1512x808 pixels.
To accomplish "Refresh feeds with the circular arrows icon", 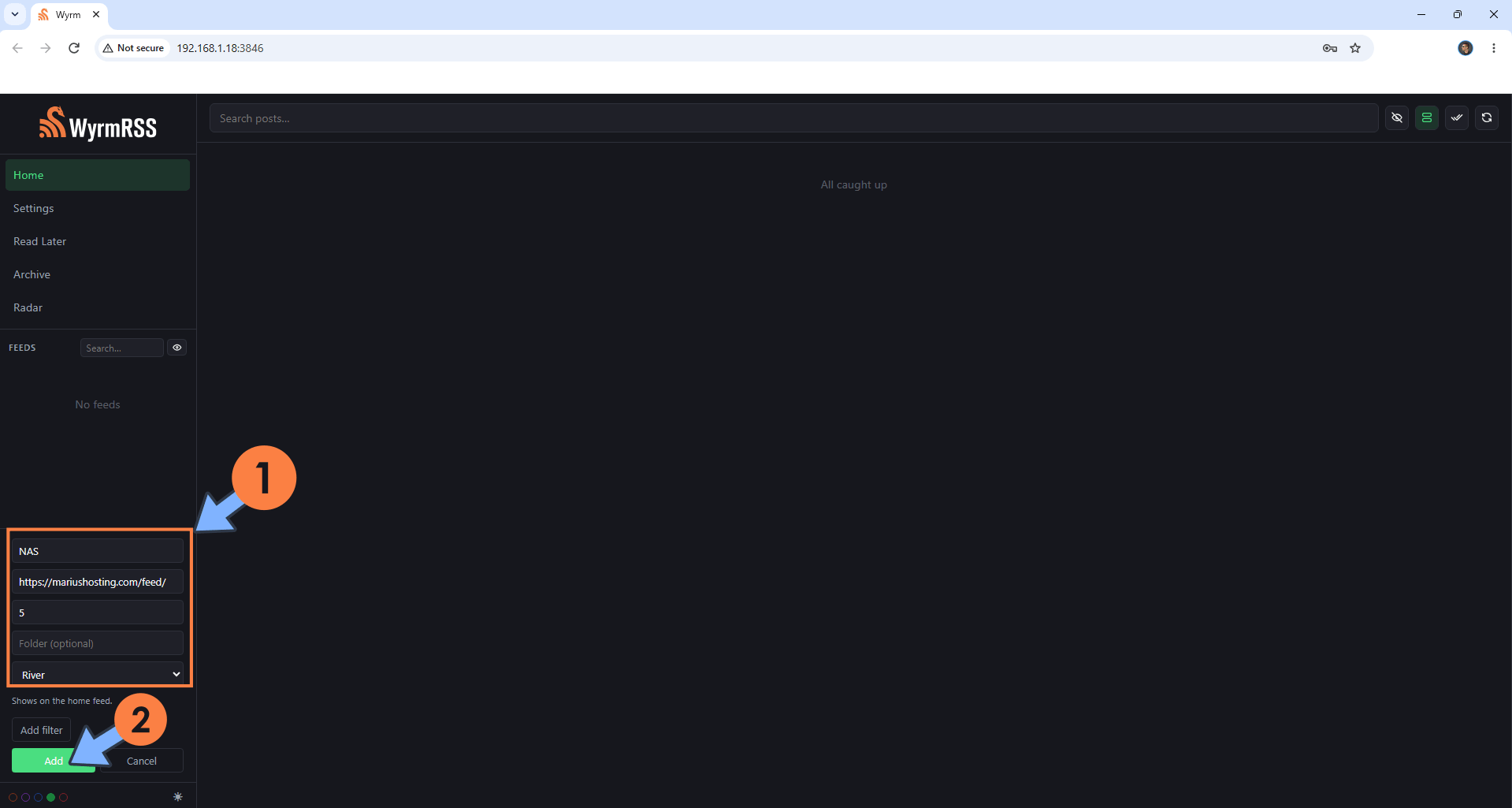I will point(1487,118).
